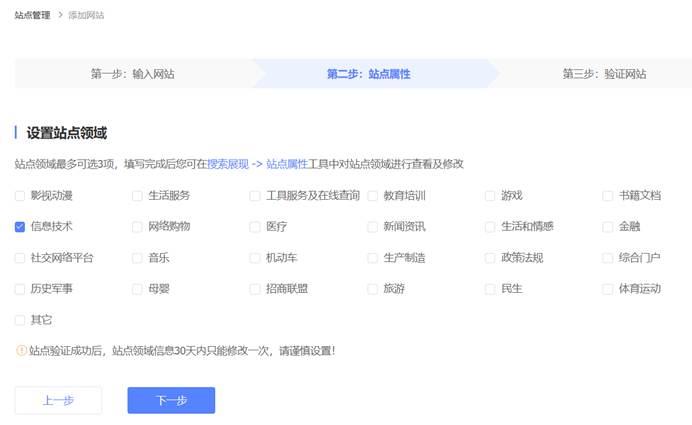
Task: Enable the 社交网络平台 checkbox
Action: pyautogui.click(x=20, y=258)
